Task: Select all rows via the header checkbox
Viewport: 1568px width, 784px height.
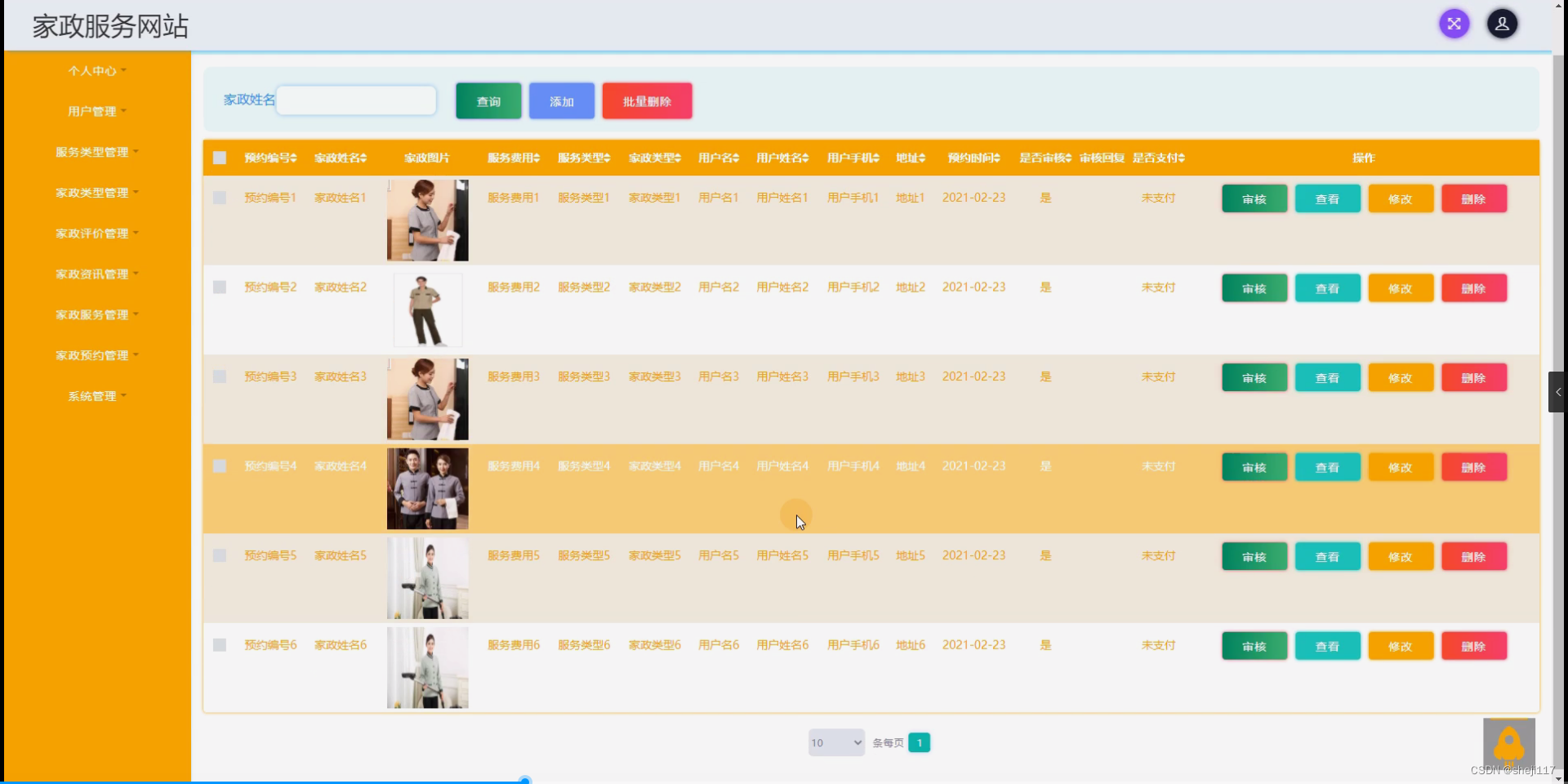Action: 219,158
